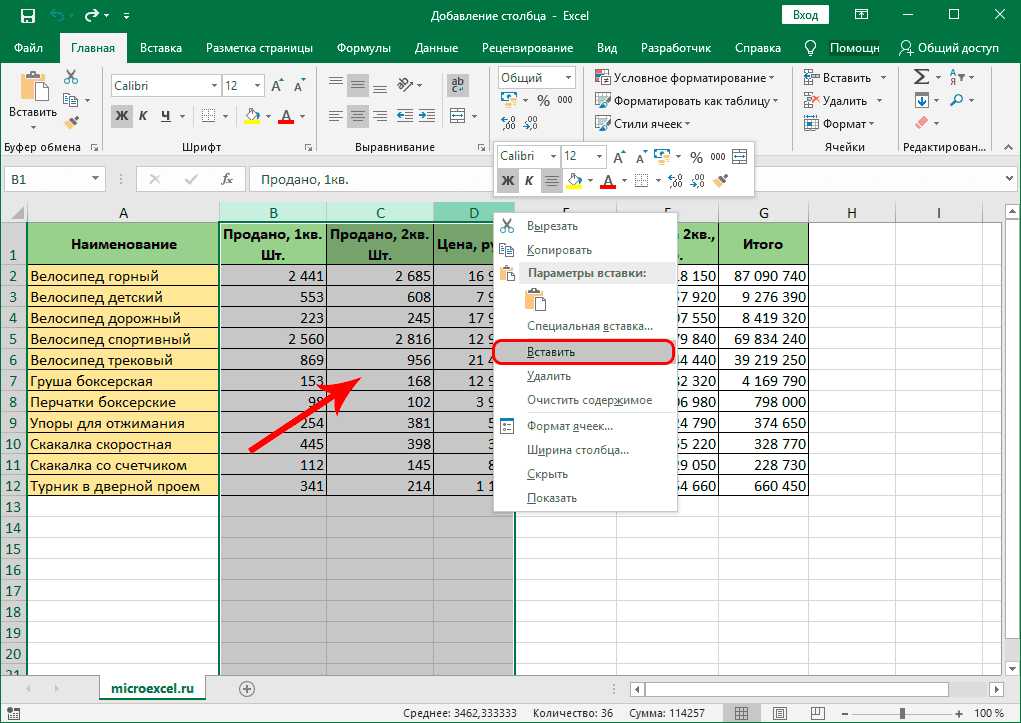Toggle italic formatting with the К icon

(145, 117)
